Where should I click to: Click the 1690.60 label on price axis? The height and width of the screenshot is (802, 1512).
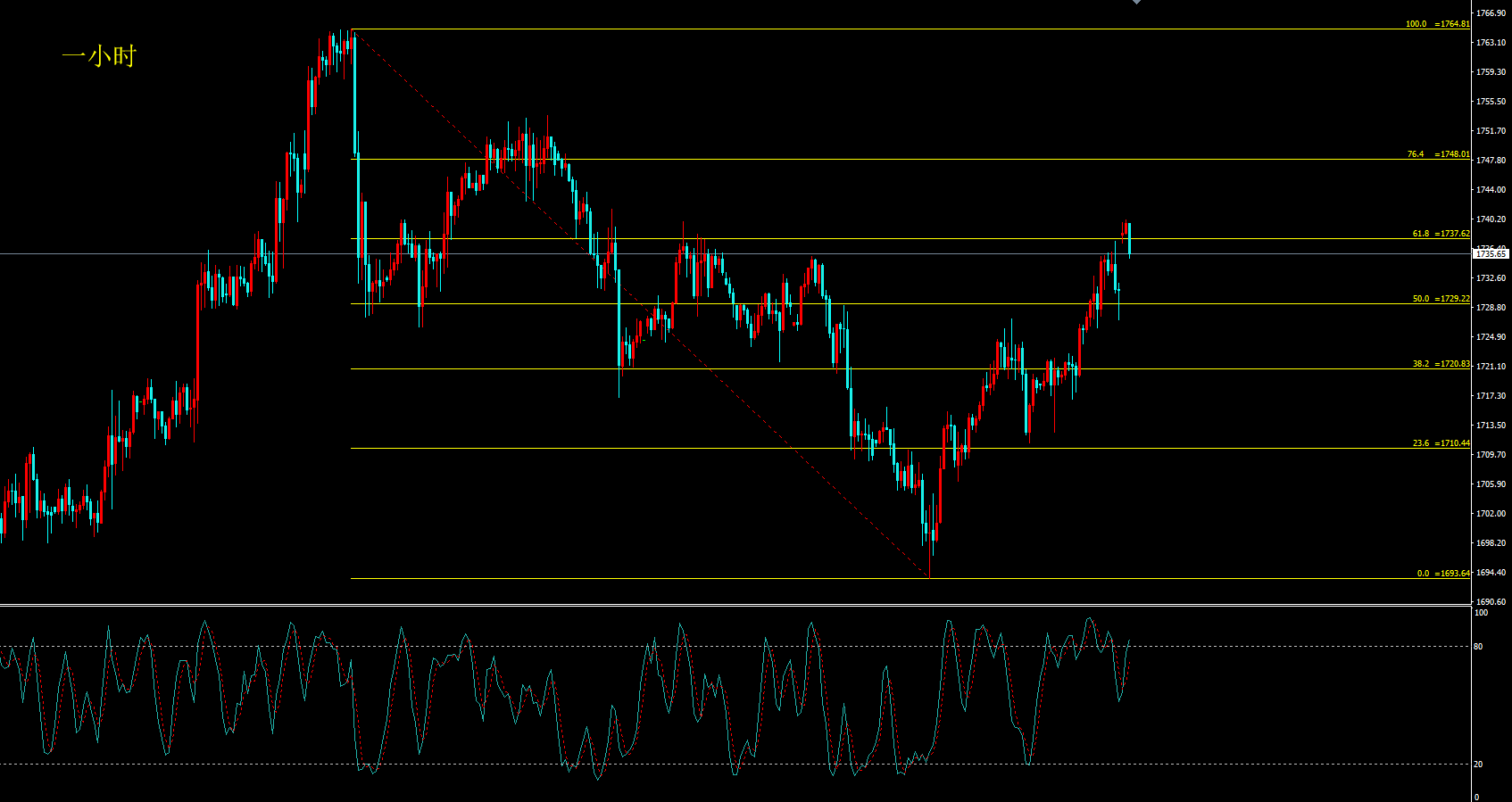1491,602
